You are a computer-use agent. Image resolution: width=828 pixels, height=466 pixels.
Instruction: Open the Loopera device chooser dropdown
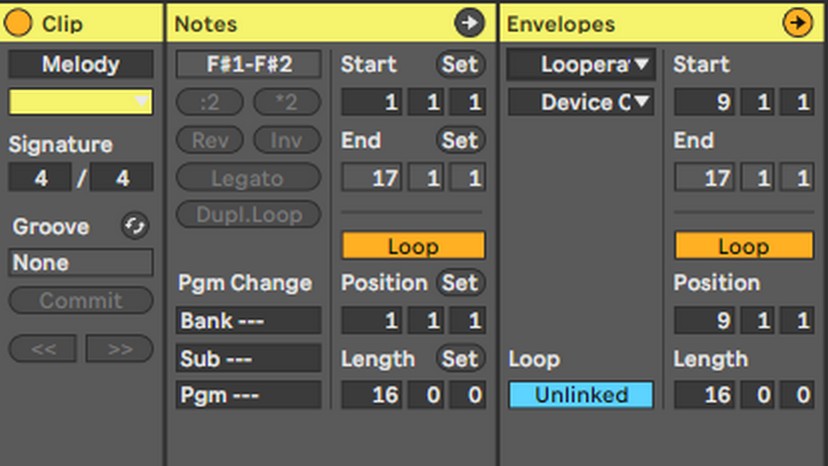(x=581, y=64)
